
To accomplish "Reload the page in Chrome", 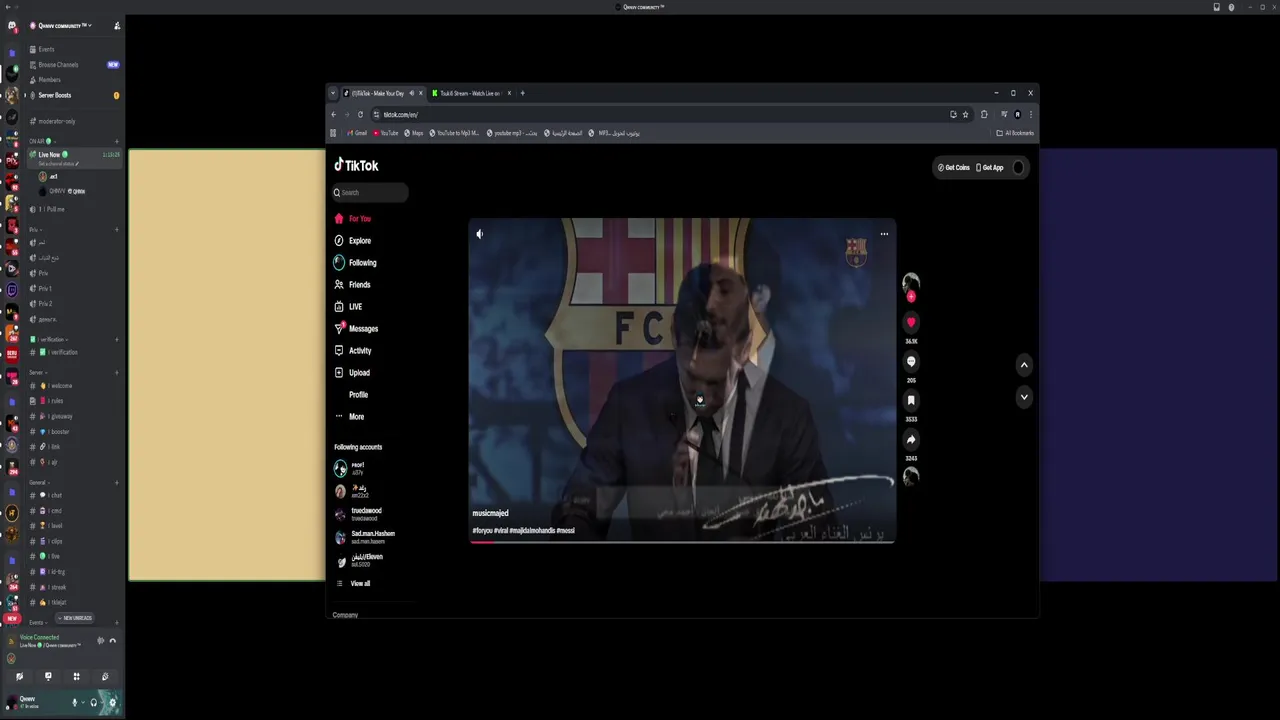I will pos(361,114).
